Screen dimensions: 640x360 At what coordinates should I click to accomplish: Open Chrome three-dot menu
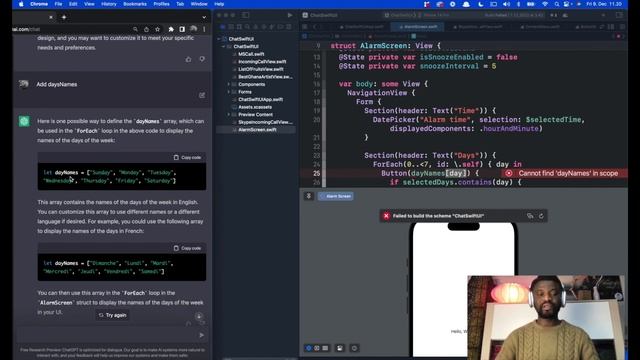[204, 29]
